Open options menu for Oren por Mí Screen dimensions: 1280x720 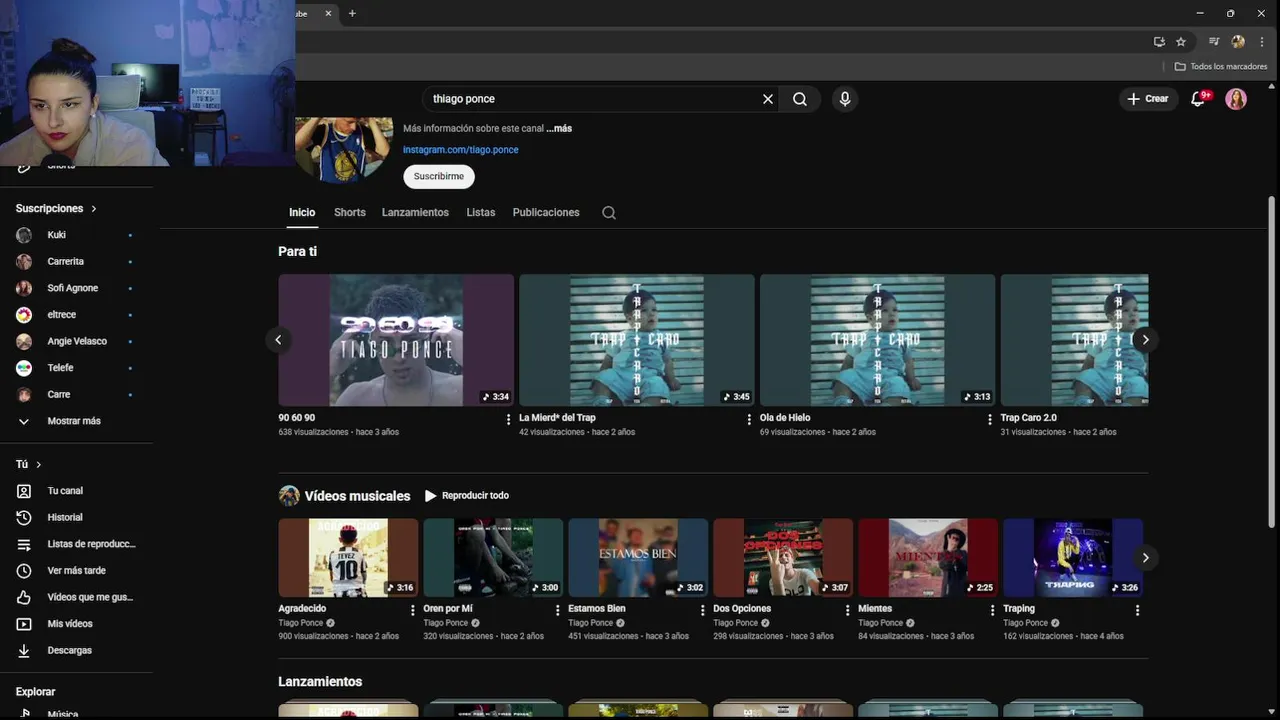coord(557,610)
